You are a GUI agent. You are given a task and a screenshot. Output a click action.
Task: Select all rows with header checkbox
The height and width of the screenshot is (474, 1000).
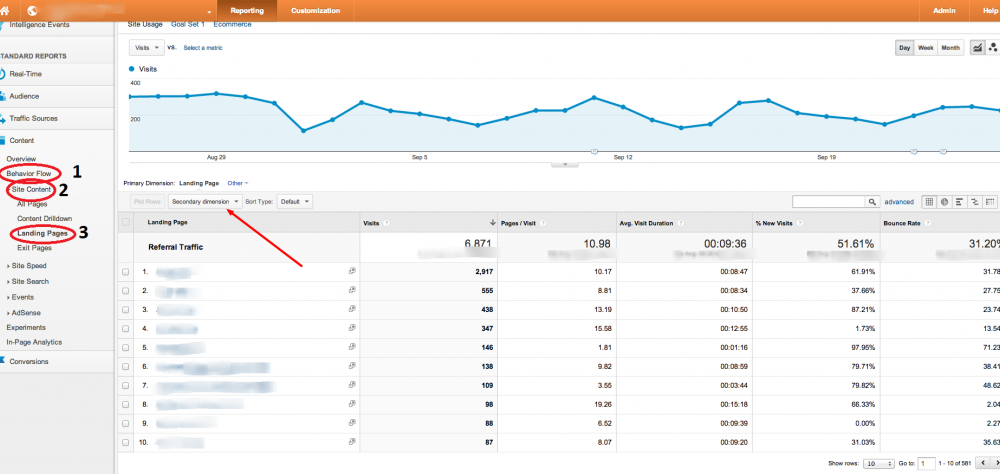click(125, 222)
